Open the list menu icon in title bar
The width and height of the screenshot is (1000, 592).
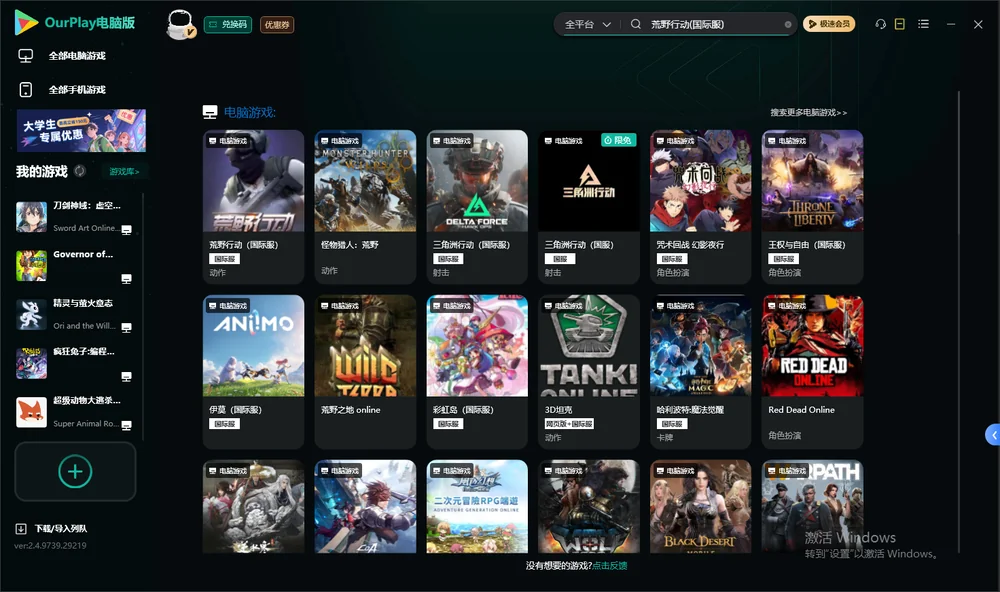click(x=923, y=24)
